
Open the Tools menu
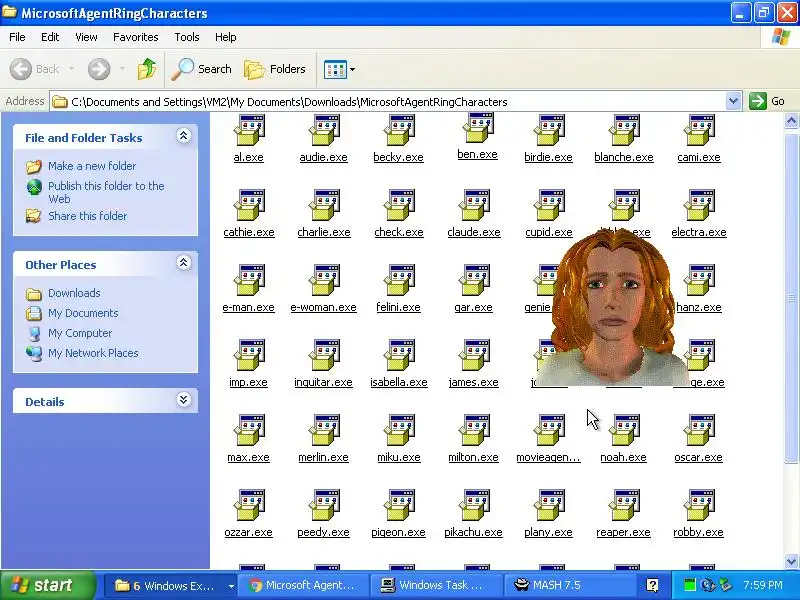pos(187,37)
